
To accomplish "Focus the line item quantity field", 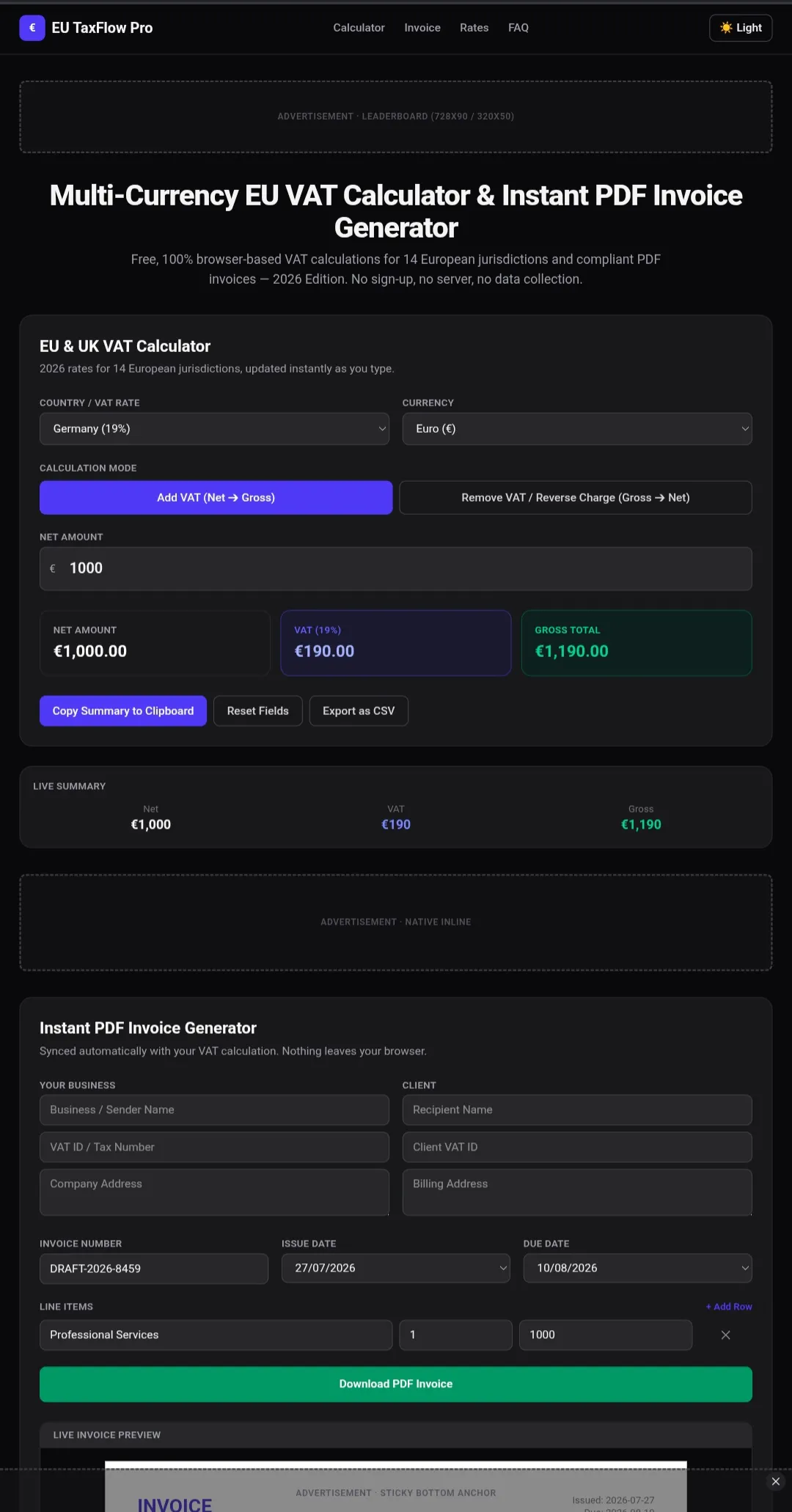I will [455, 1335].
